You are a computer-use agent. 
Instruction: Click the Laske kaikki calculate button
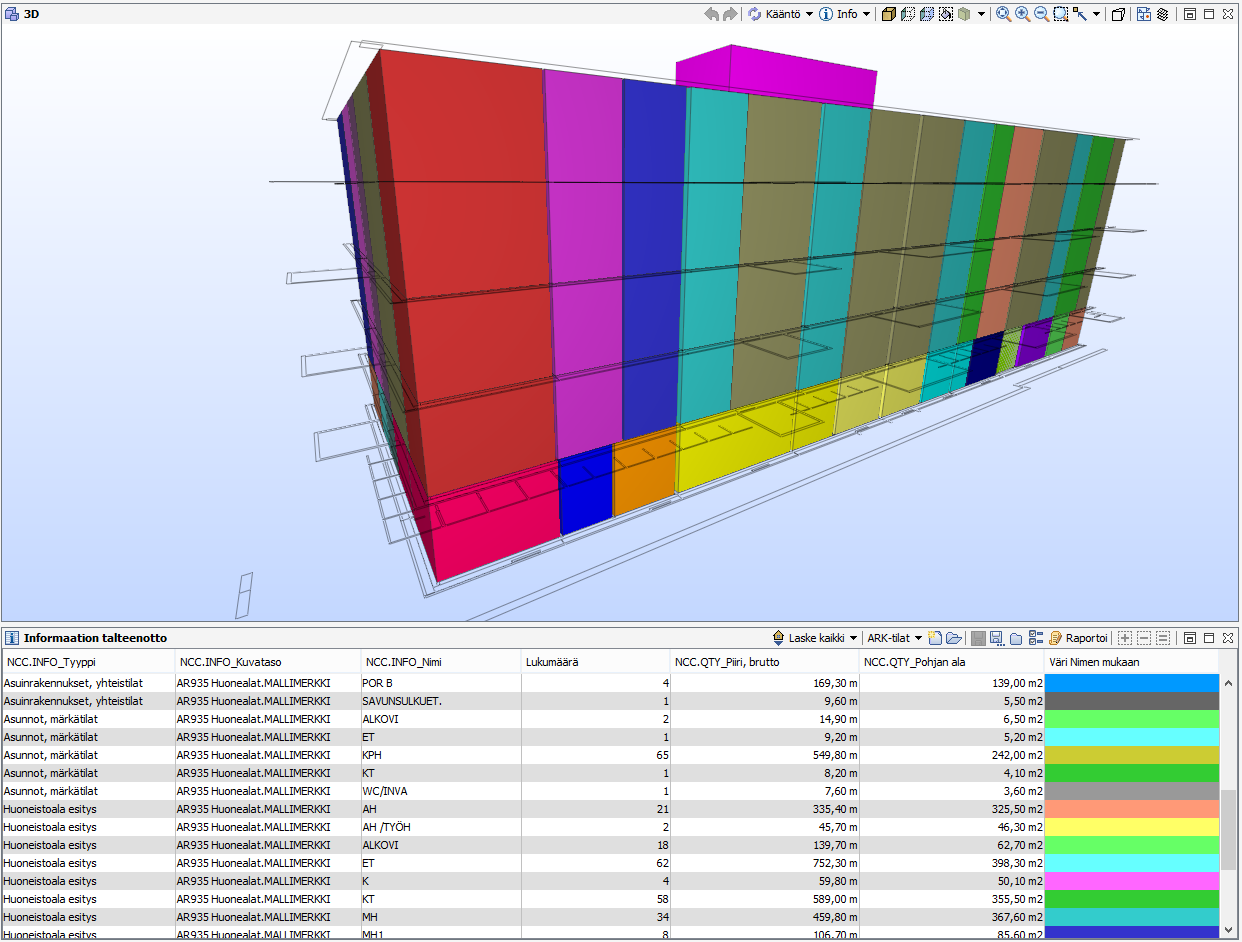tap(809, 638)
